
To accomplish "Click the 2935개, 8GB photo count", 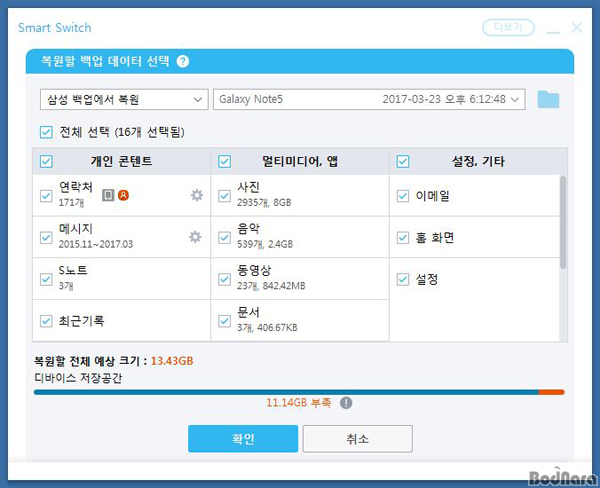I will click(264, 202).
